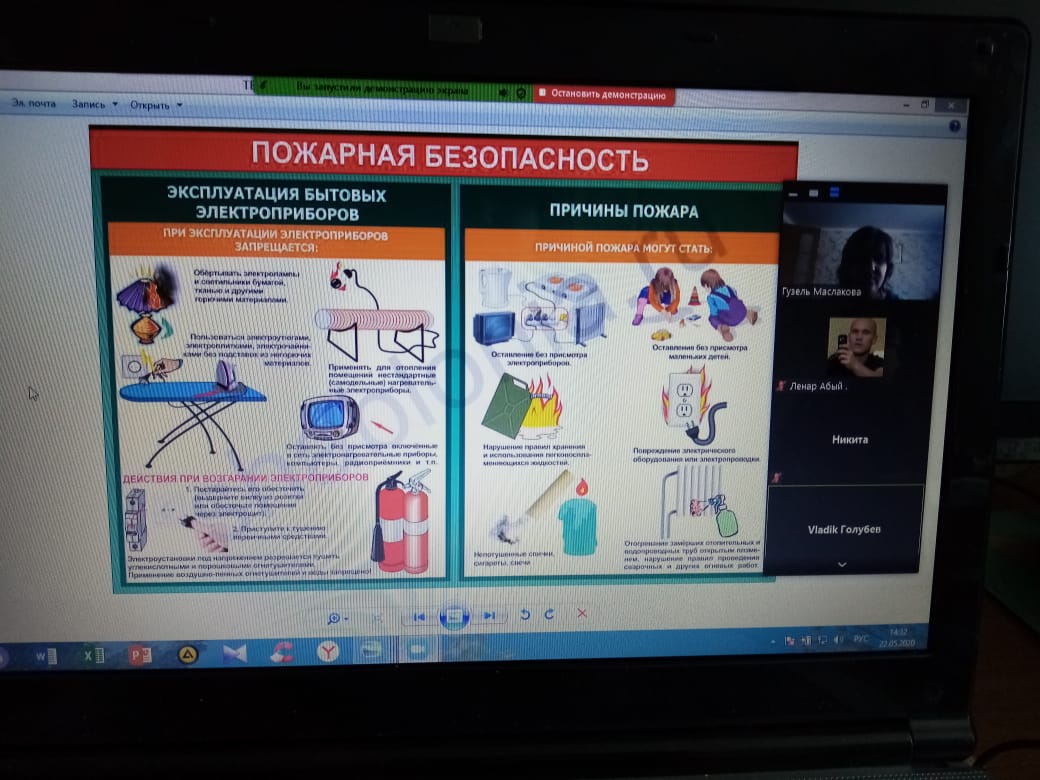Open Yandex Browser from the taskbar
This screenshot has width=1040, height=780.
pyautogui.click(x=328, y=651)
